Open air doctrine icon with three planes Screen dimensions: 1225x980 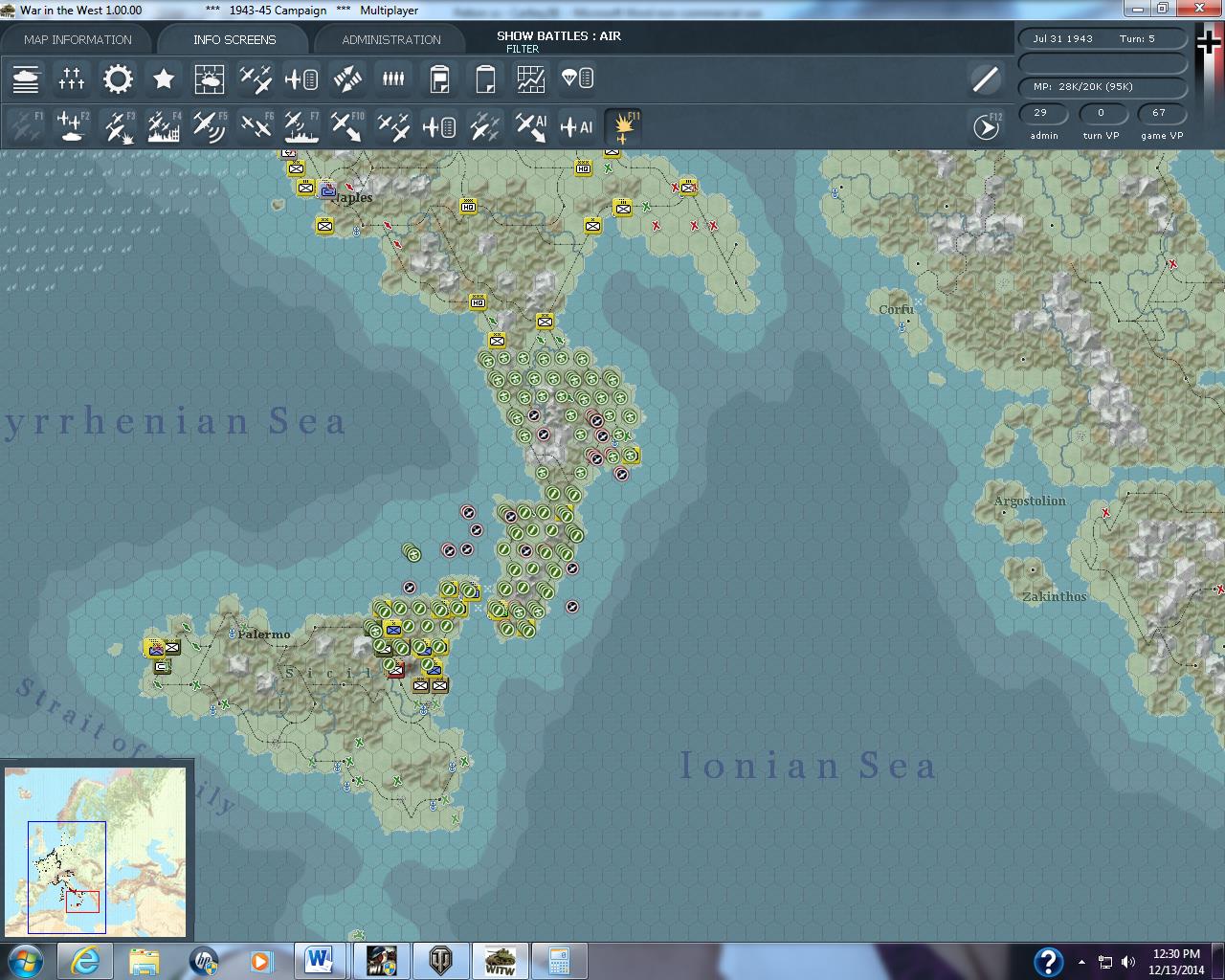[x=256, y=78]
